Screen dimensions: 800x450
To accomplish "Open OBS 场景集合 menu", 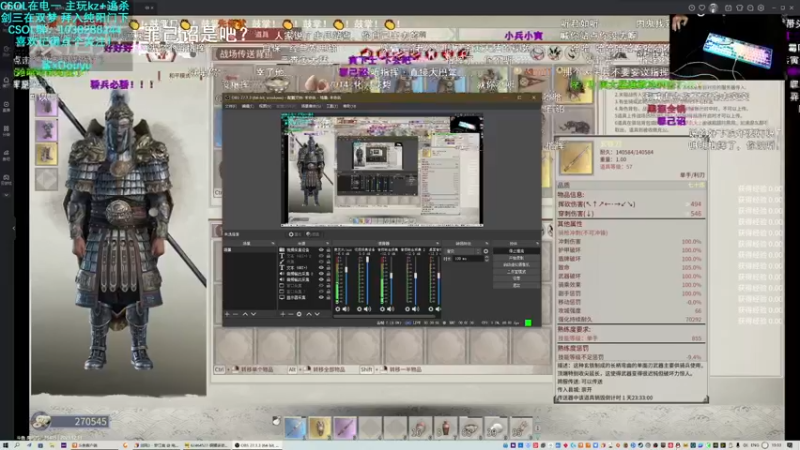I will [x=311, y=106].
